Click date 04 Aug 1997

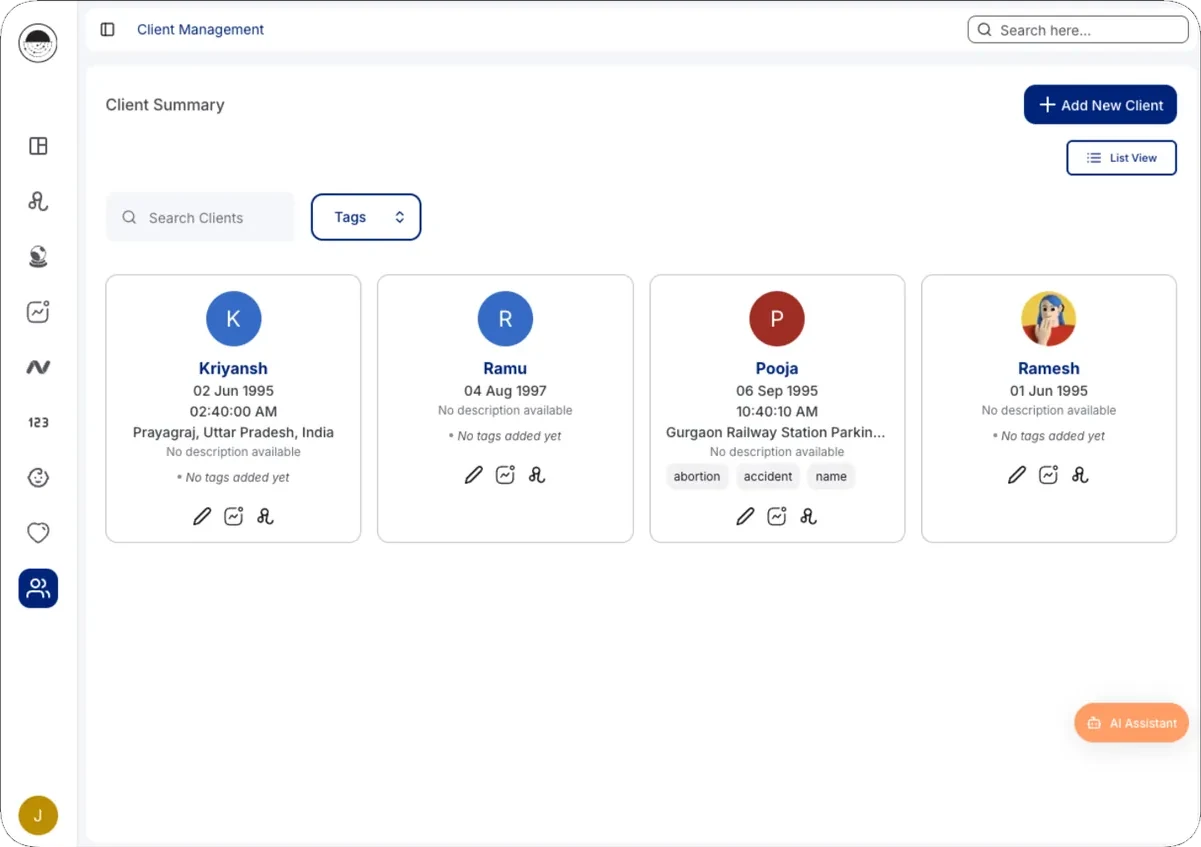point(505,391)
